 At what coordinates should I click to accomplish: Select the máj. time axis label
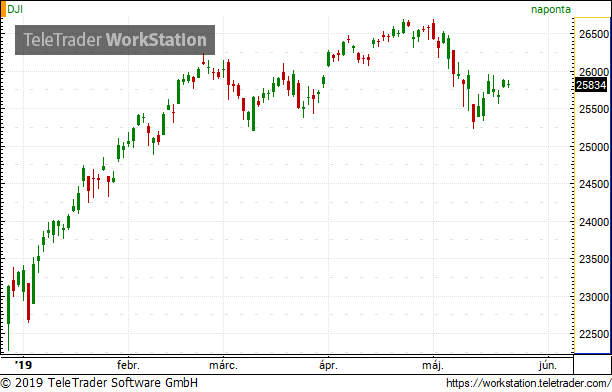(x=433, y=366)
